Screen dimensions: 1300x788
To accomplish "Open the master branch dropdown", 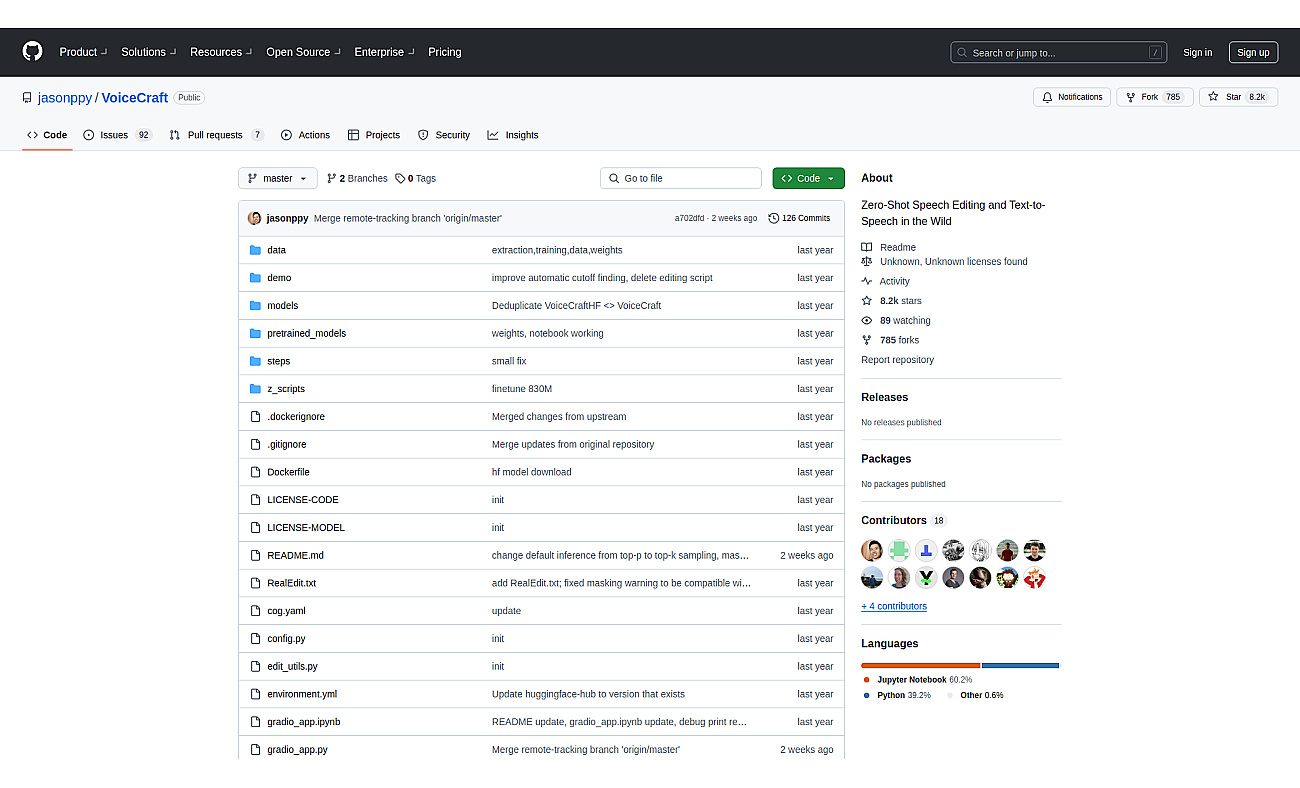I will pyautogui.click(x=278, y=178).
